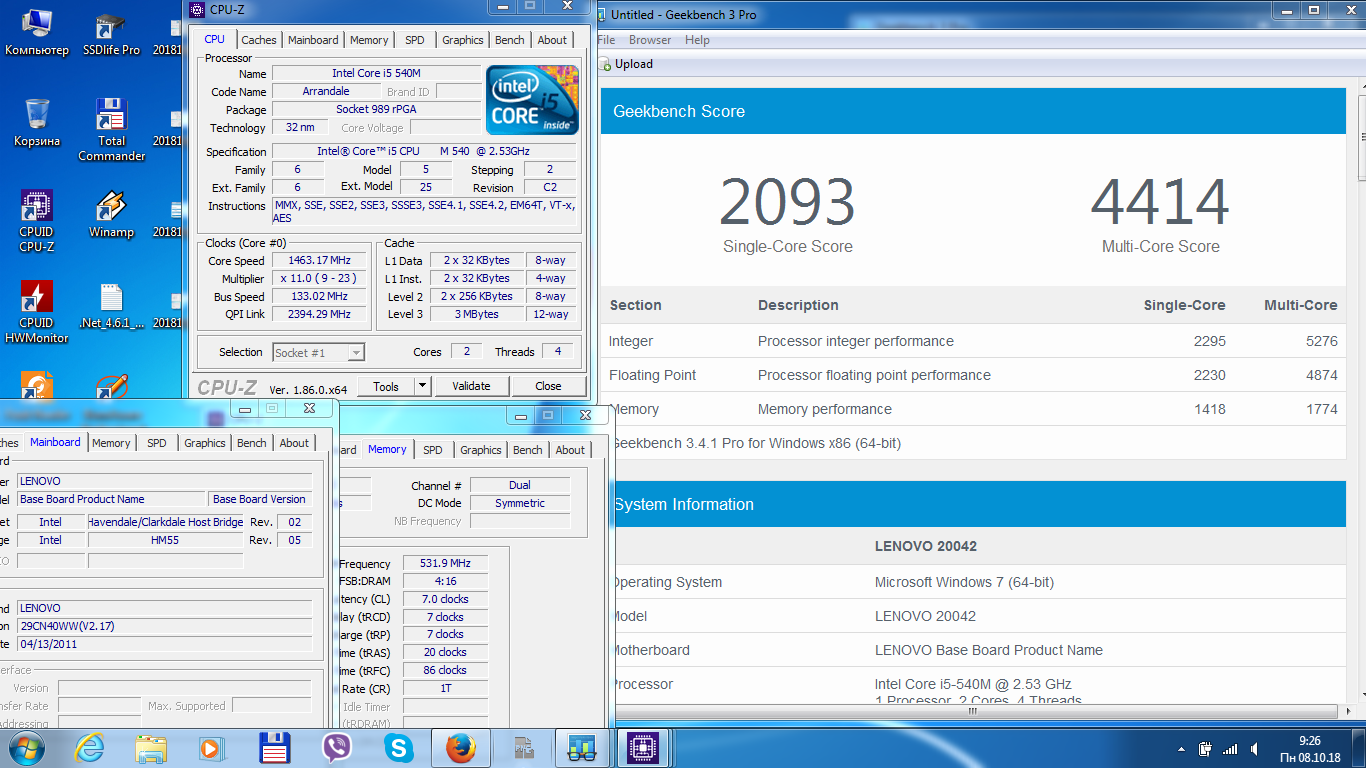Click the BIOS version 29CN40WW(V2.17) field

click(165, 626)
